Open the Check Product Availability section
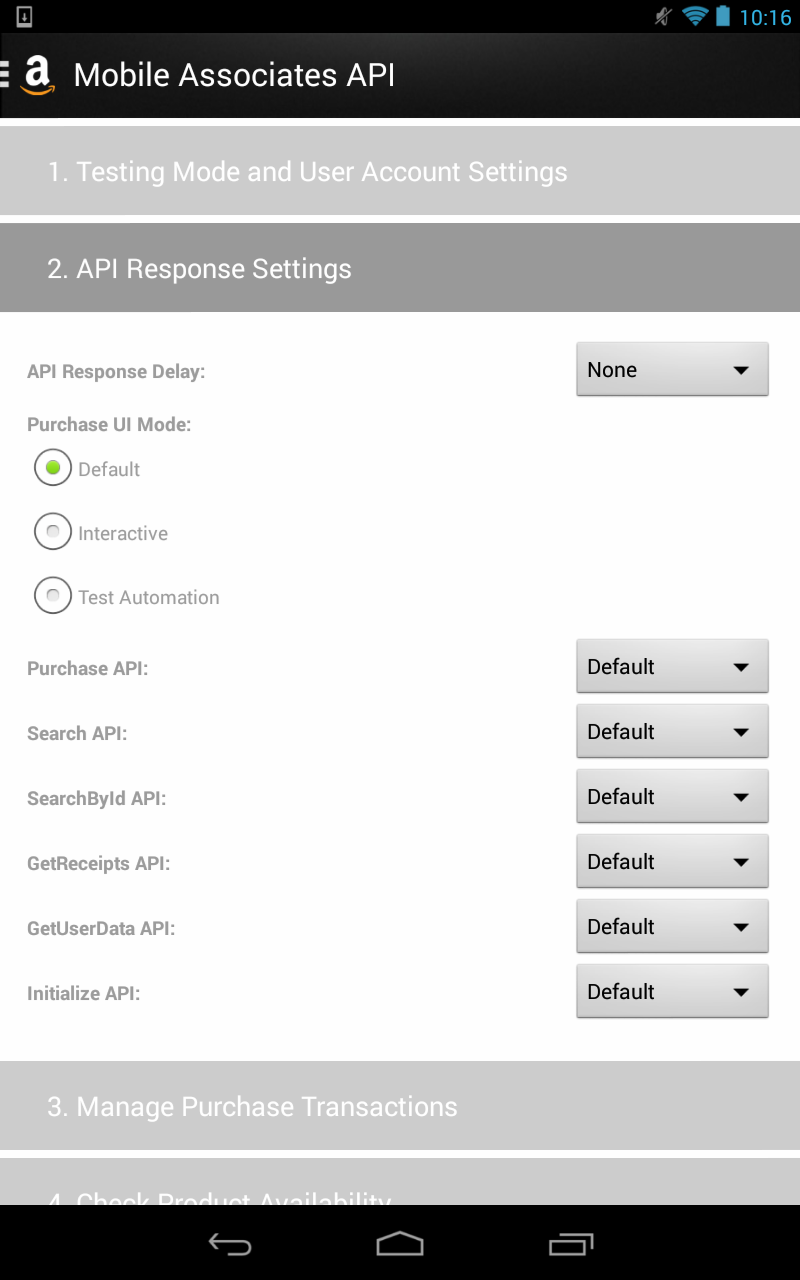 tap(400, 1190)
